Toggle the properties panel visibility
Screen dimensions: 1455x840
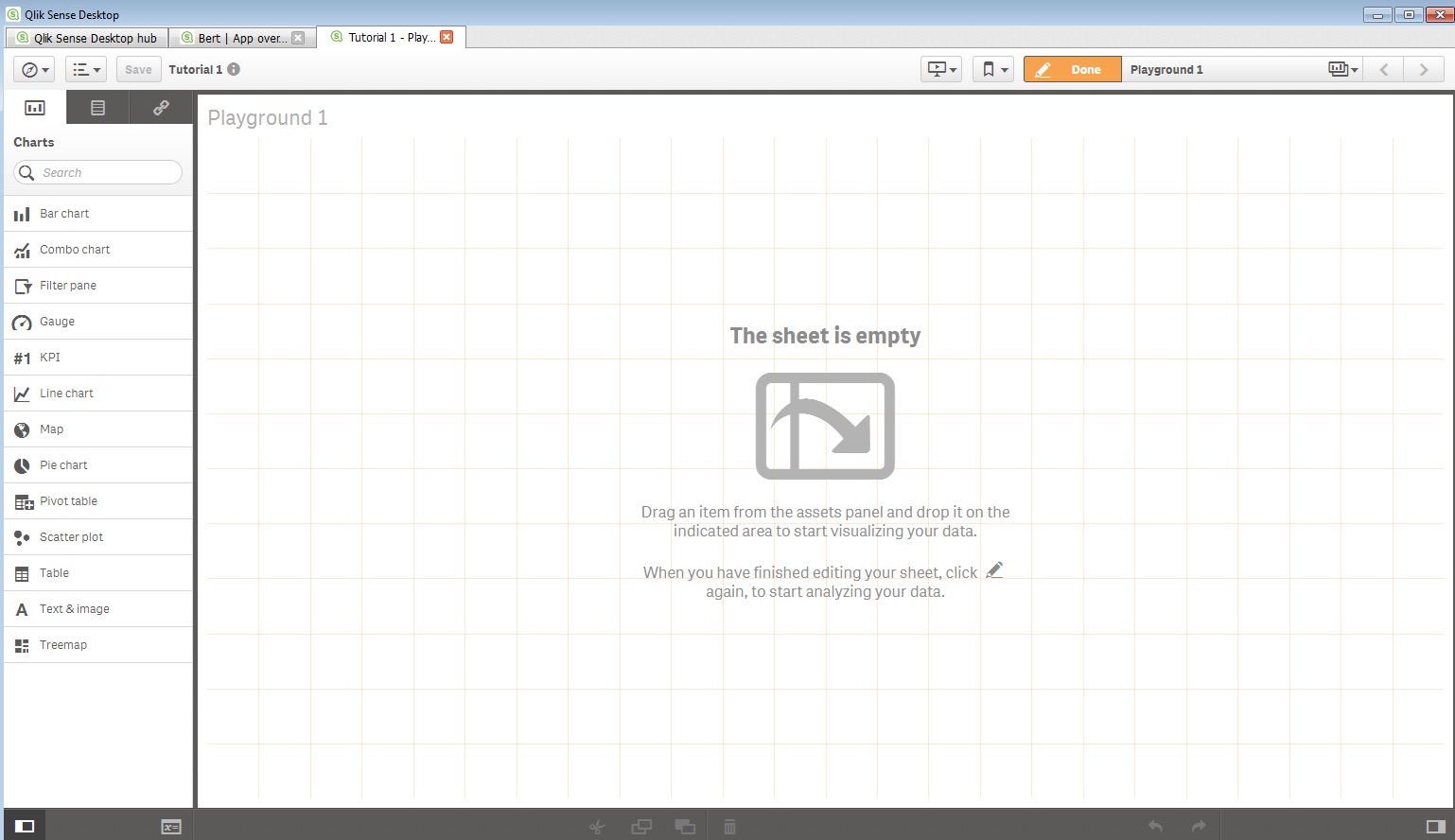pos(1435,827)
